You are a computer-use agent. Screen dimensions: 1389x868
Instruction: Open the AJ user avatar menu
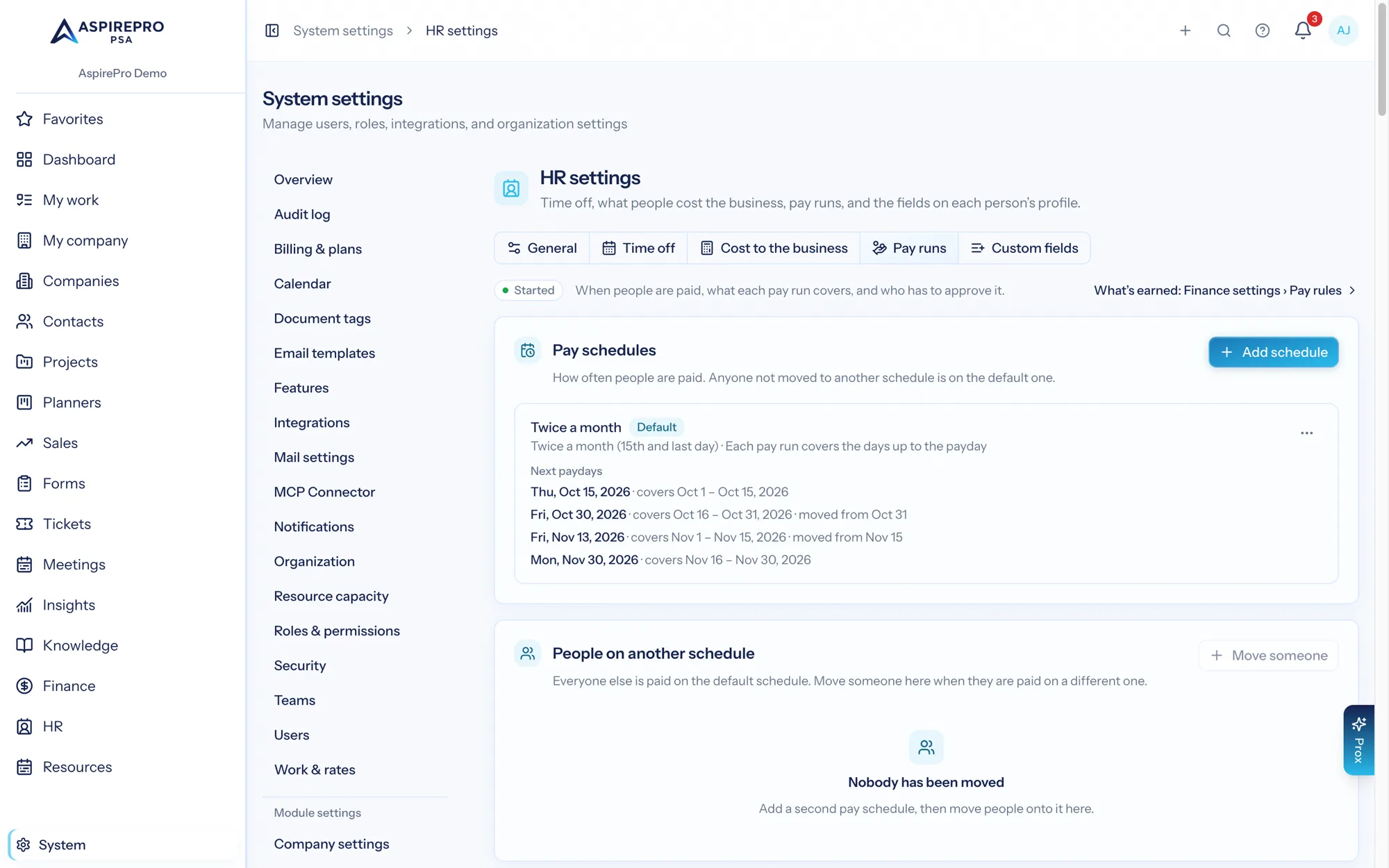(1343, 31)
